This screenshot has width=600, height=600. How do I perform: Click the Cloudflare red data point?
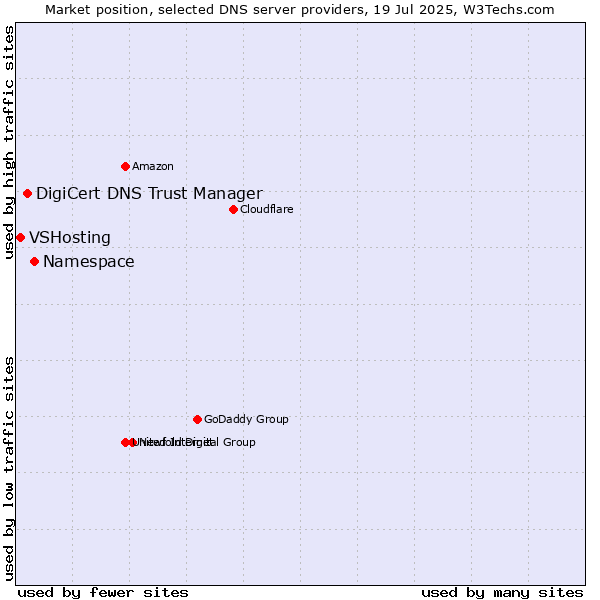pyautogui.click(x=233, y=210)
